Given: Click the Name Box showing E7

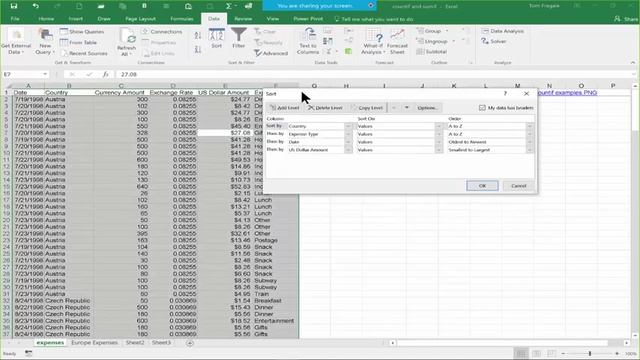Looking at the screenshot, I should (25, 74).
